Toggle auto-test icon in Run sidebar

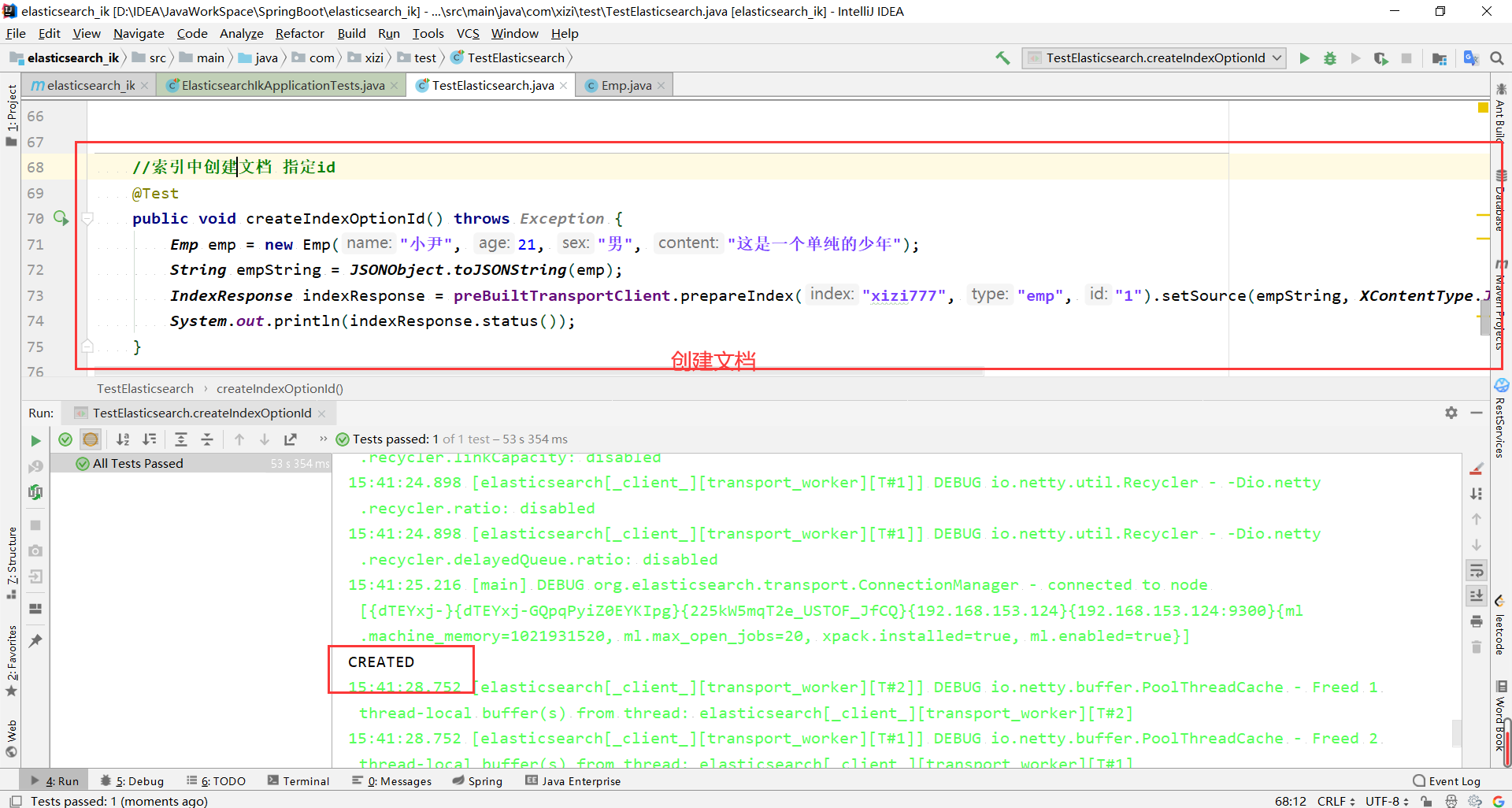tap(35, 492)
